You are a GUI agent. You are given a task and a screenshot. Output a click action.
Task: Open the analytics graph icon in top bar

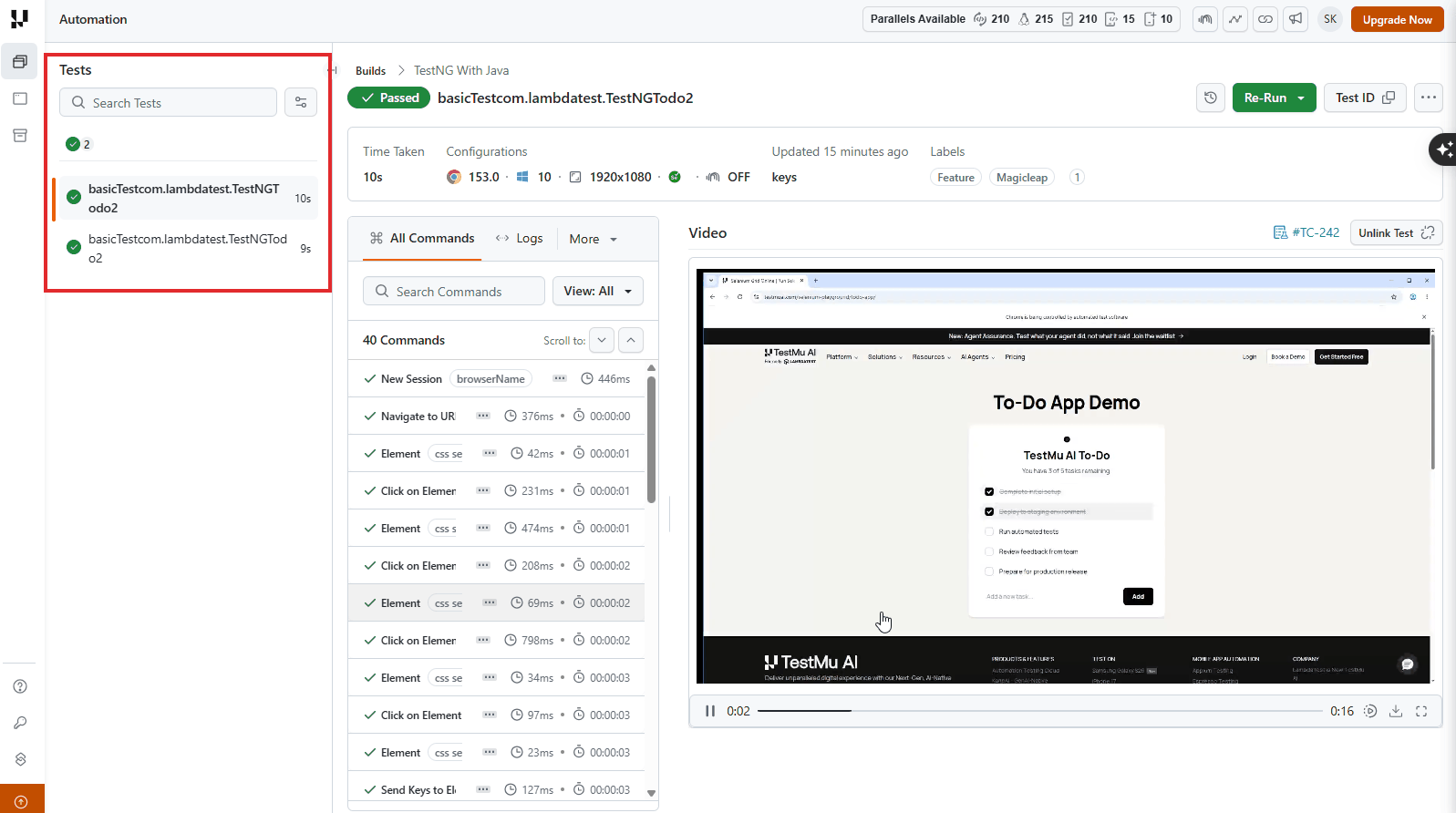1235,19
